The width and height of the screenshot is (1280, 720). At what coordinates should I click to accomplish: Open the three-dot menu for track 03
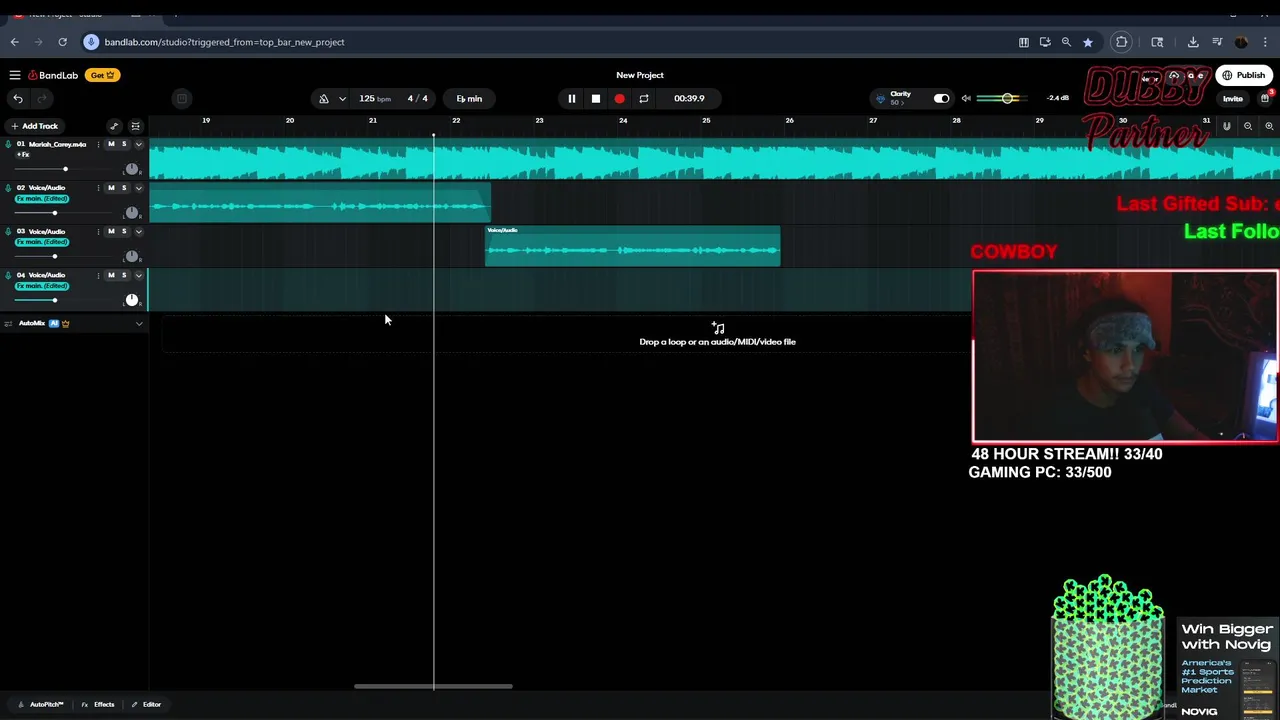point(98,231)
